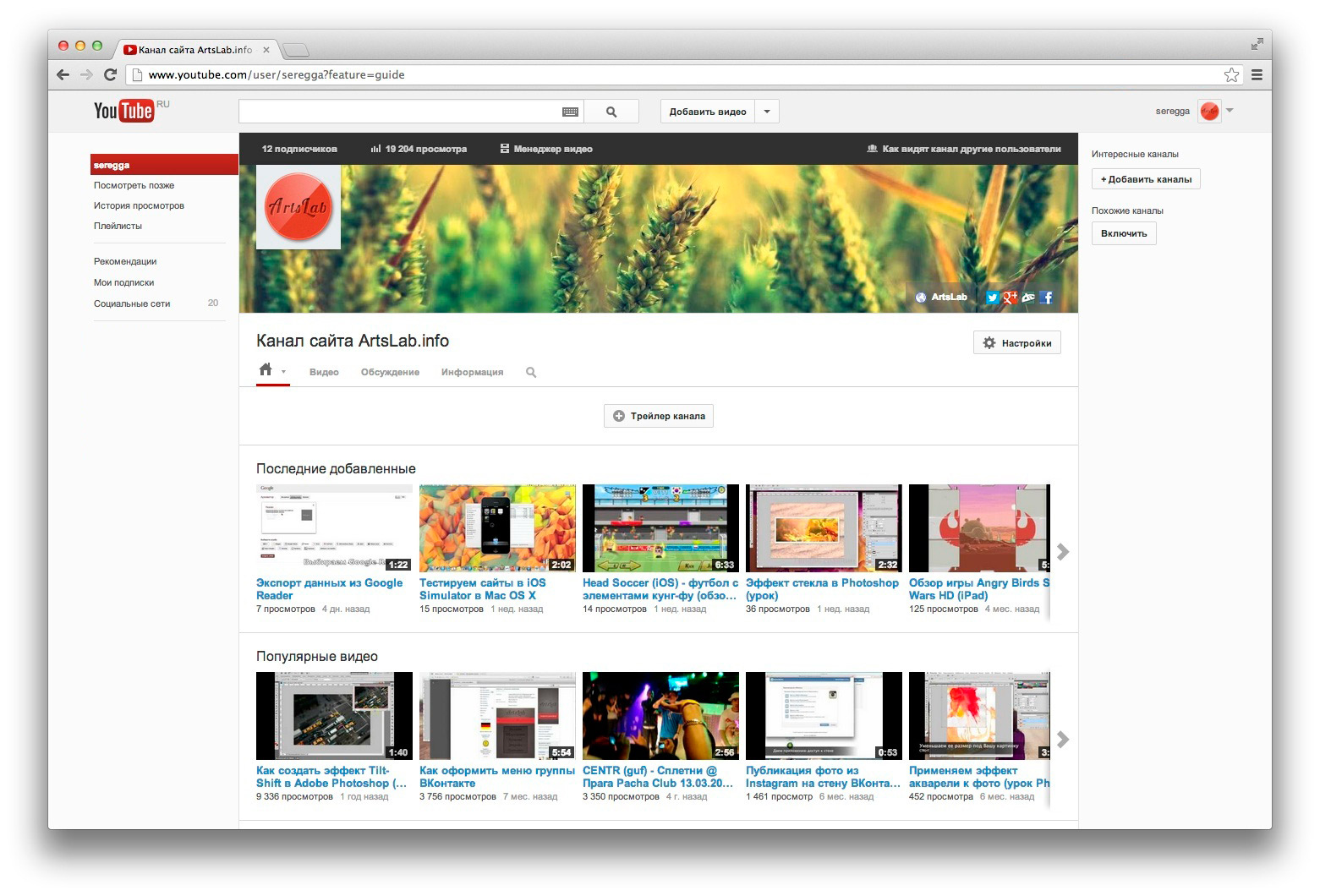This screenshot has height=896, width=1320.
Task: Click the search magnifier icon next to search field
Action: [611, 111]
